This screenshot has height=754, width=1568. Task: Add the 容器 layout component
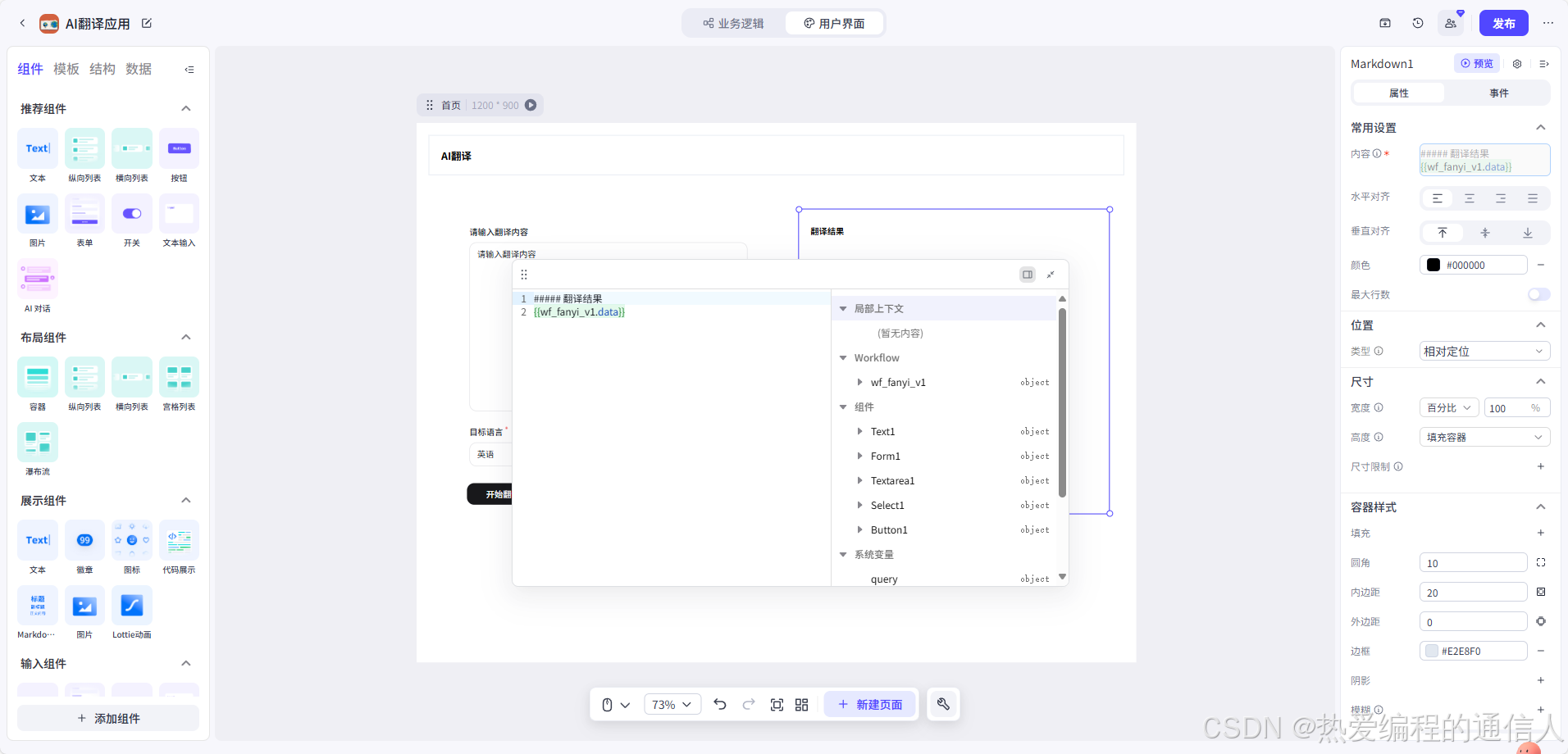(x=38, y=377)
